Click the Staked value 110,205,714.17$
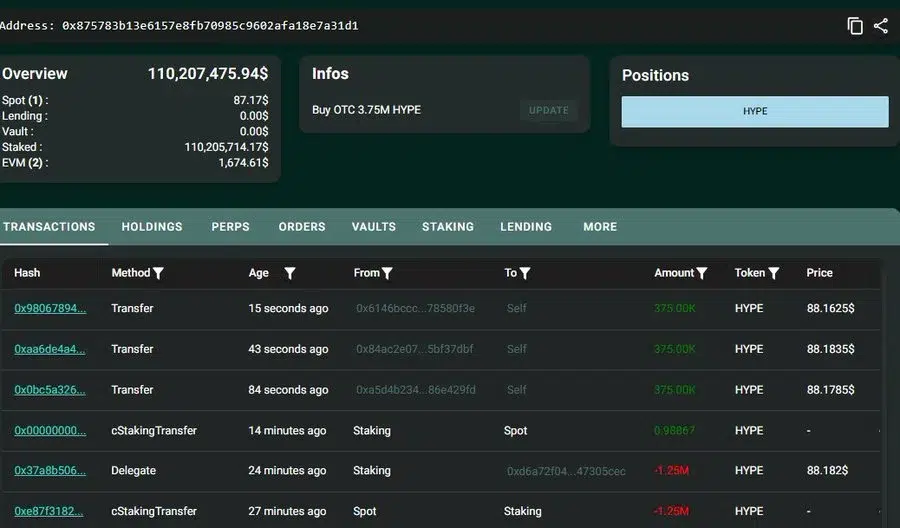This screenshot has width=900, height=528. click(226, 147)
